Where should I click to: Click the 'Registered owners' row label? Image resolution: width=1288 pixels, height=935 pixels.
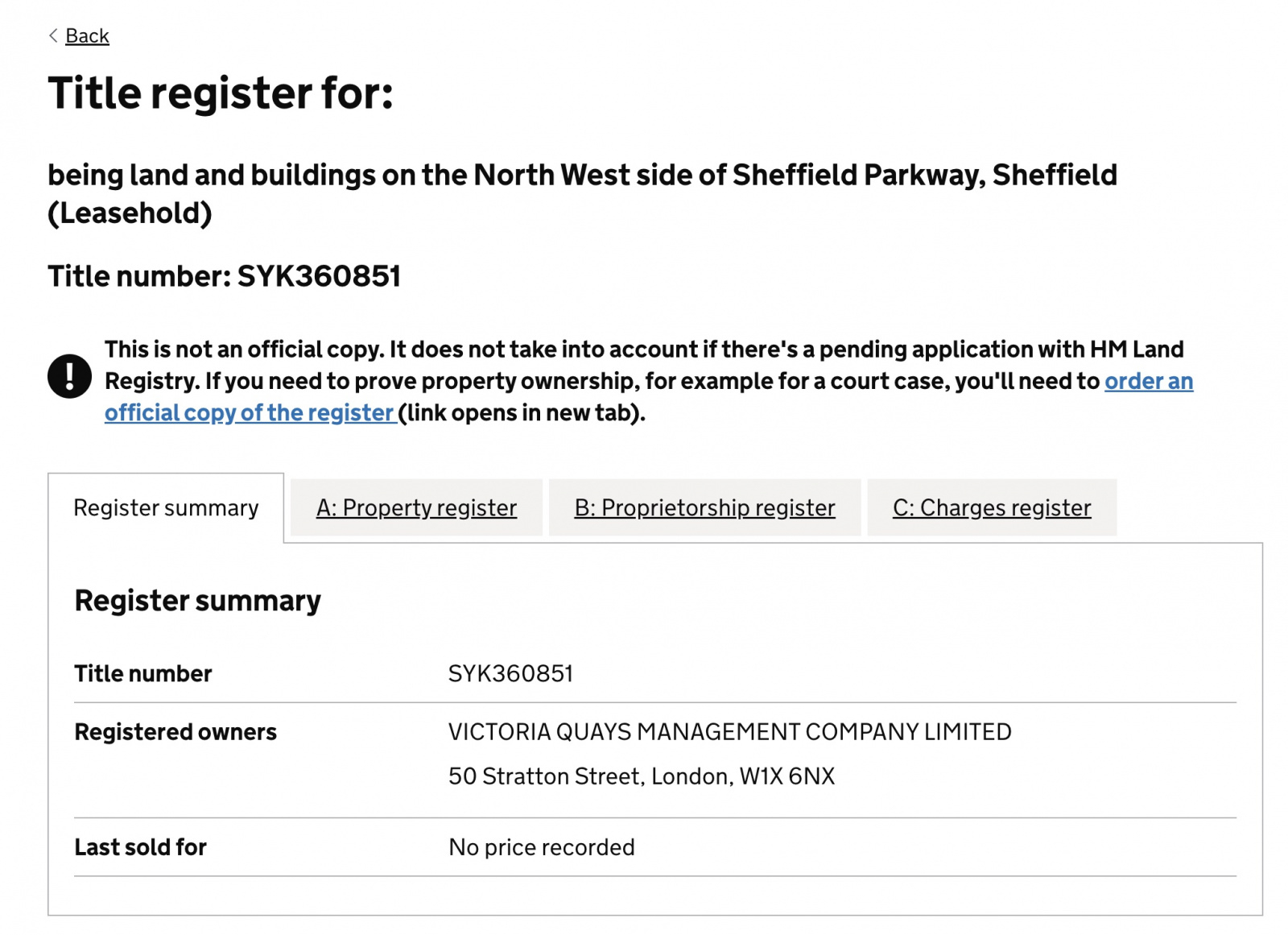point(175,732)
